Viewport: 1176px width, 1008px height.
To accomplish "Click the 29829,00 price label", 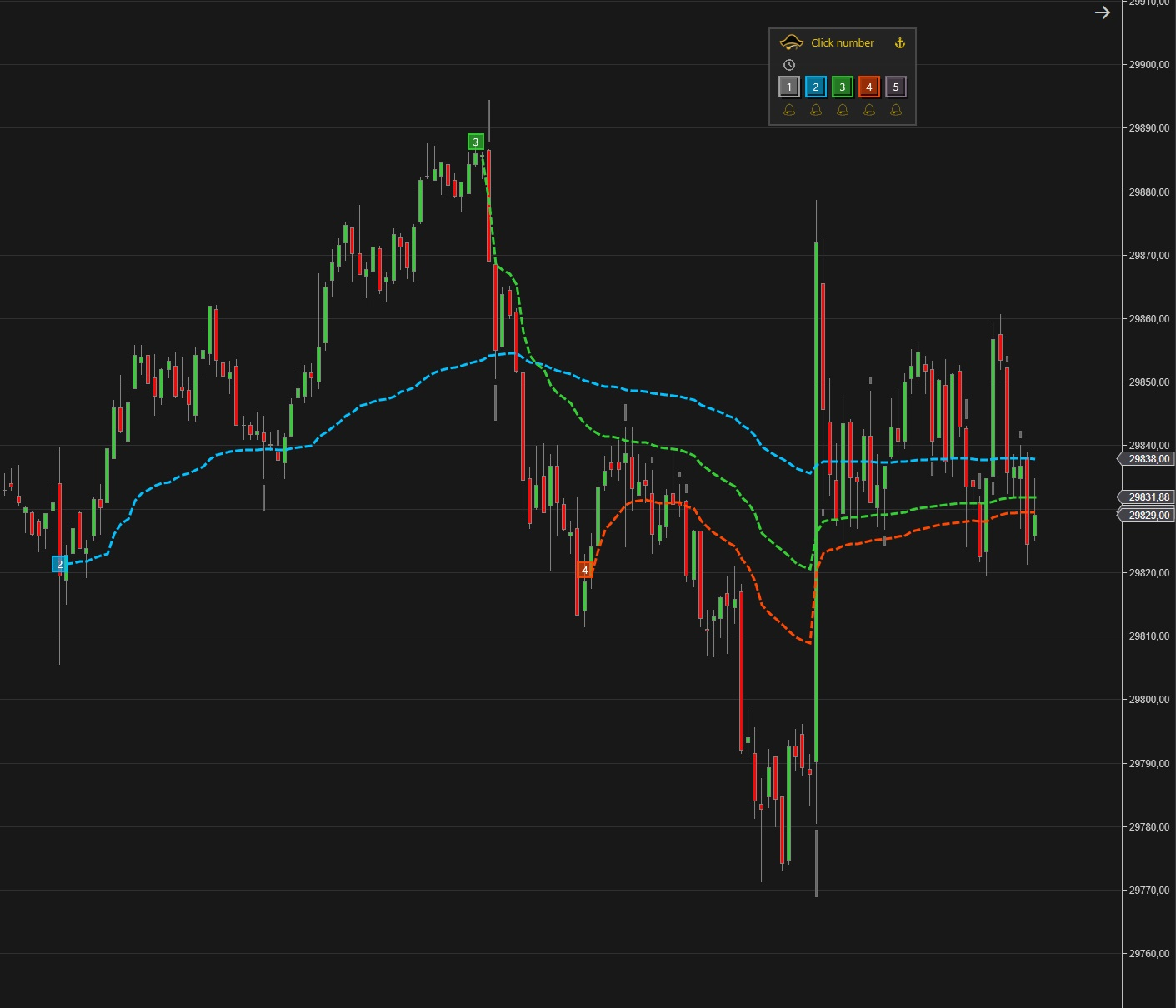I will tap(1146, 516).
